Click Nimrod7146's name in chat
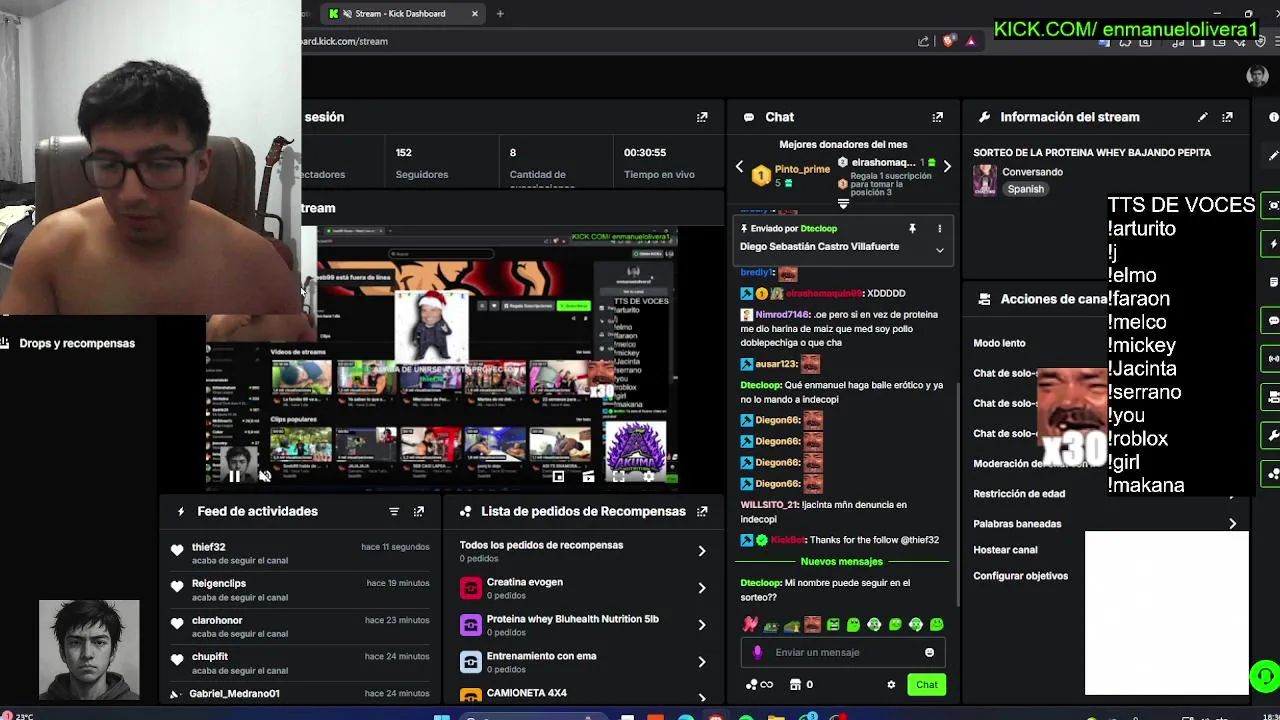Screen dimensions: 1280x720 [x=782, y=315]
